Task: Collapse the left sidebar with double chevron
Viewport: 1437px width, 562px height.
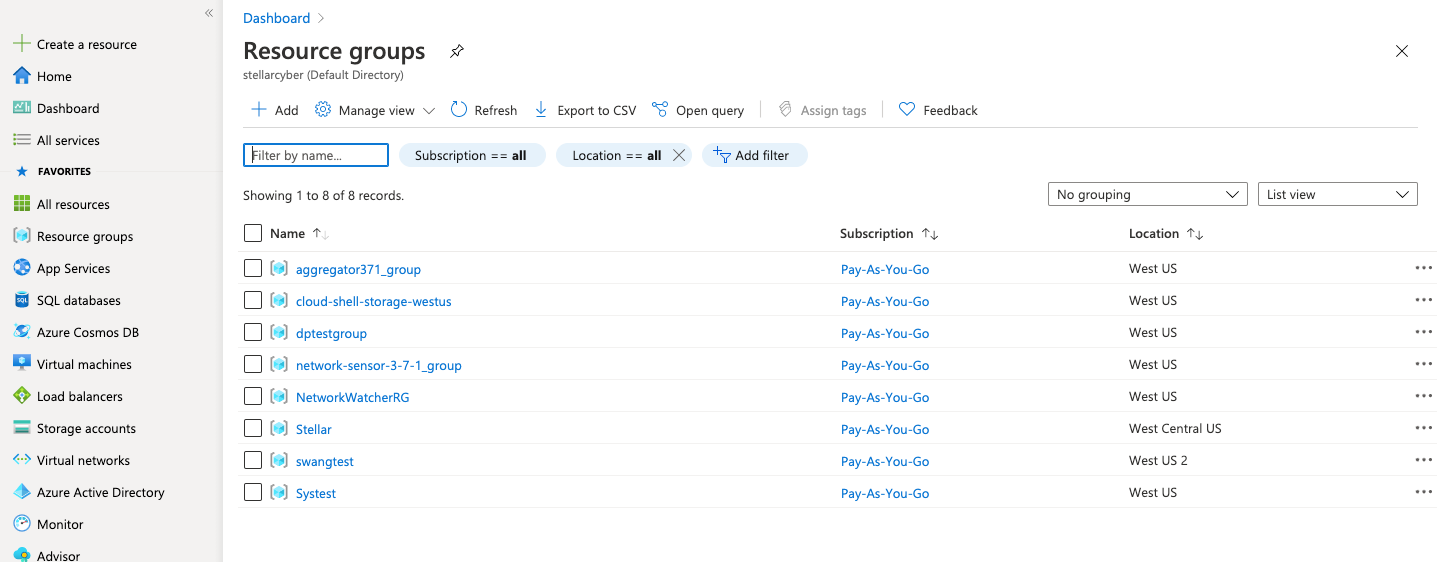Action: tap(209, 13)
